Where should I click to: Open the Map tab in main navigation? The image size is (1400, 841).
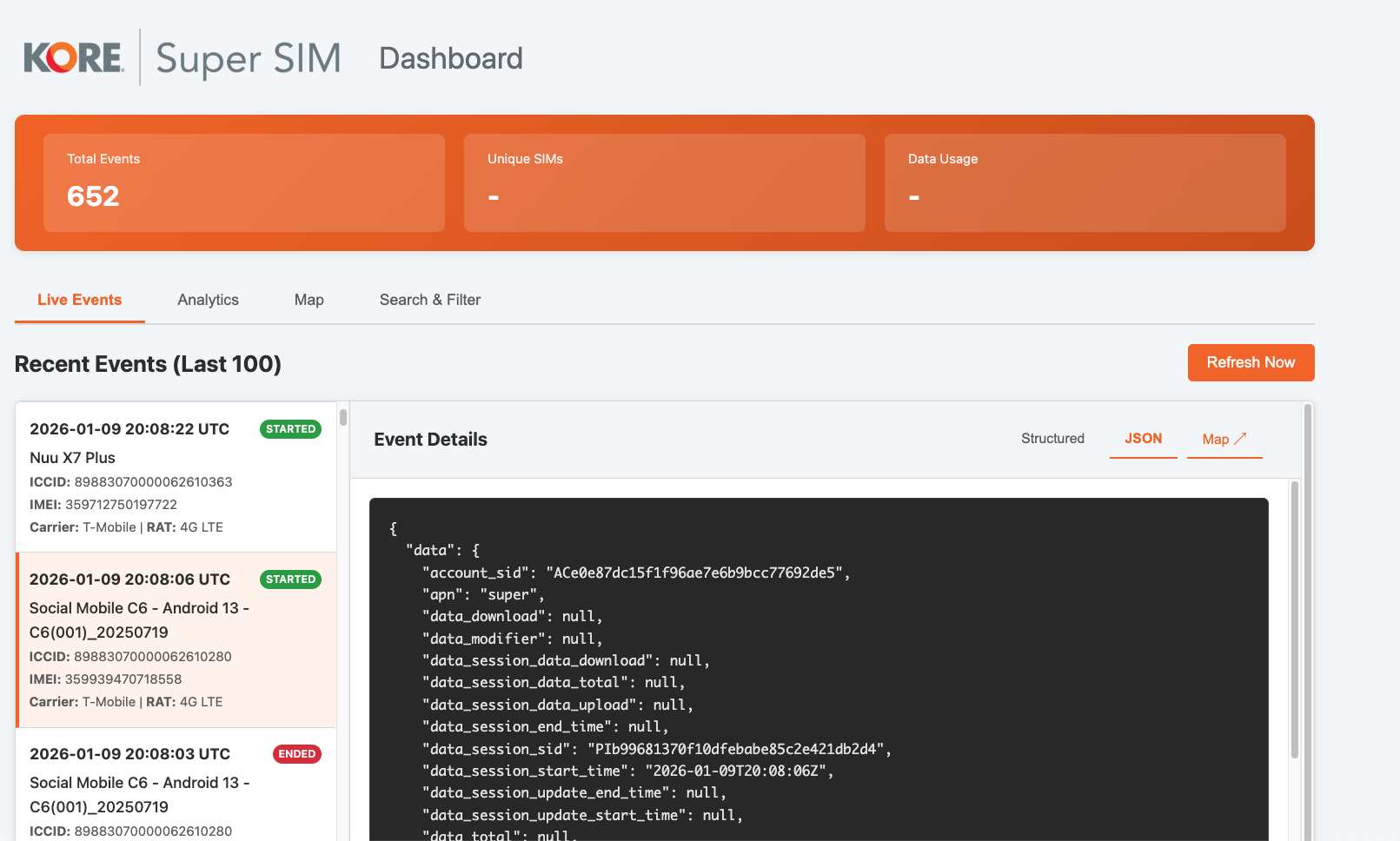[x=309, y=300]
